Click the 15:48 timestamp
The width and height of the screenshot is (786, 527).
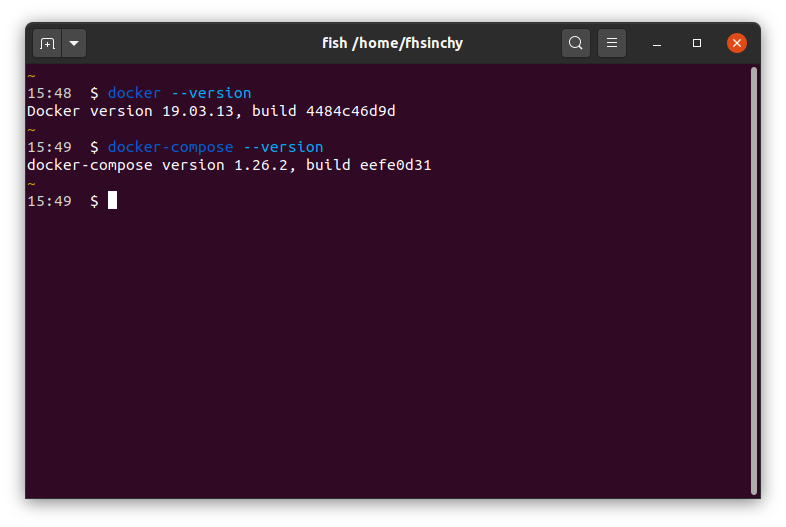click(x=49, y=93)
